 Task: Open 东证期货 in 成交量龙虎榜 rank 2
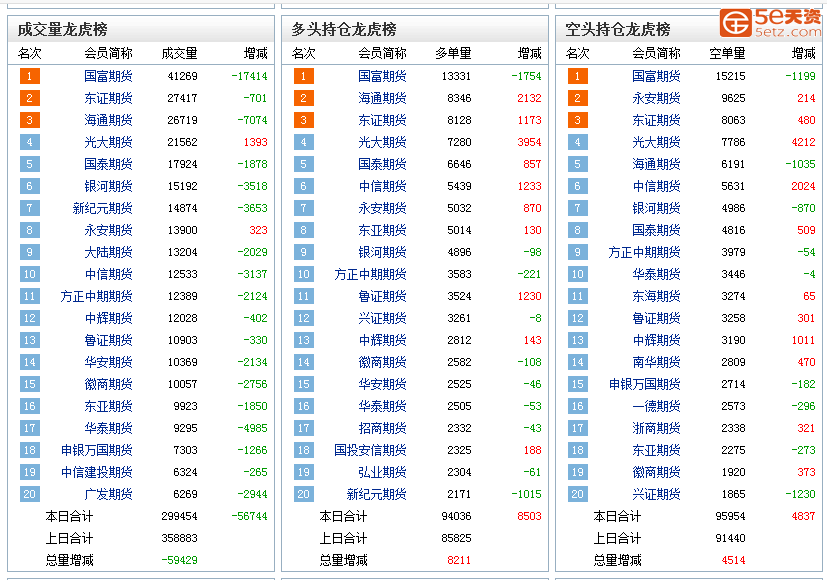click(108, 98)
